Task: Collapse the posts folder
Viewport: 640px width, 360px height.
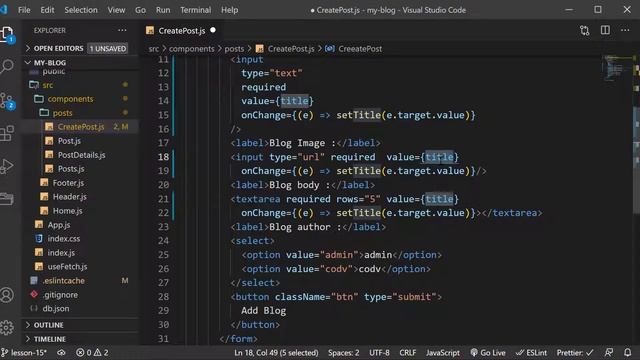Action: click(x=62, y=113)
